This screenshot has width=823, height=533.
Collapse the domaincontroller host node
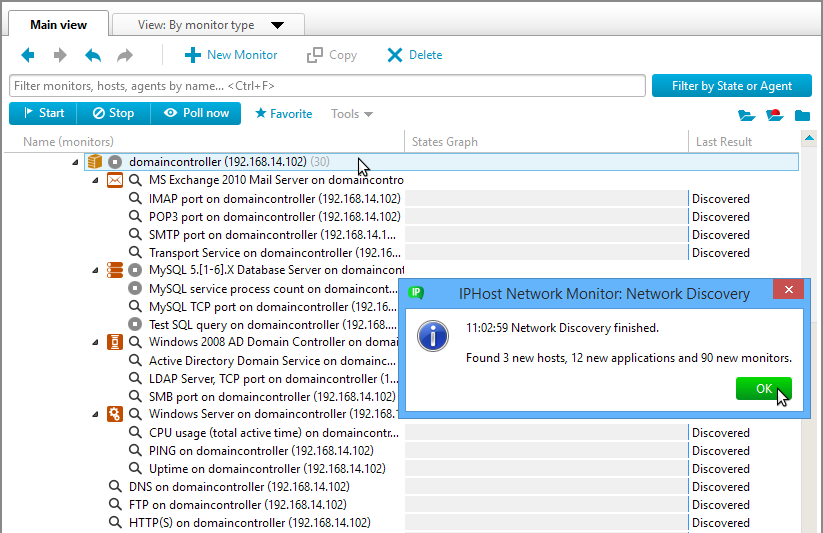(x=75, y=162)
